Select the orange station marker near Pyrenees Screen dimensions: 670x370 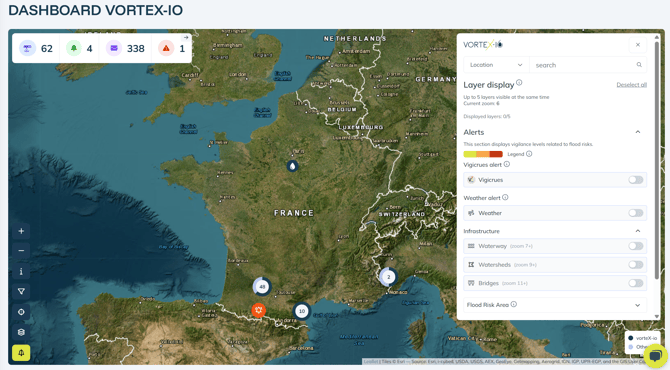point(259,310)
